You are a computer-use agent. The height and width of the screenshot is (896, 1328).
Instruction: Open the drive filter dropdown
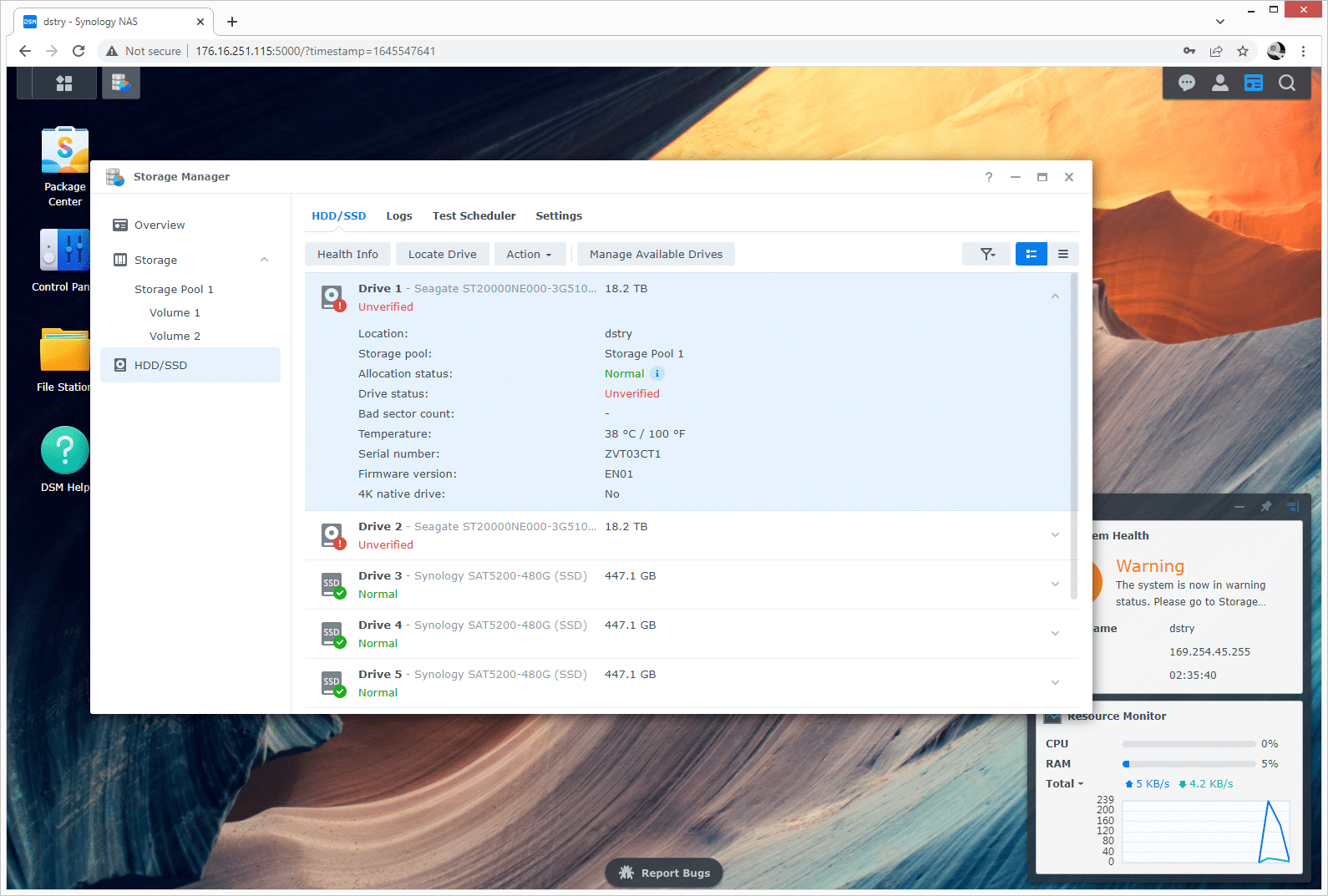(x=987, y=254)
